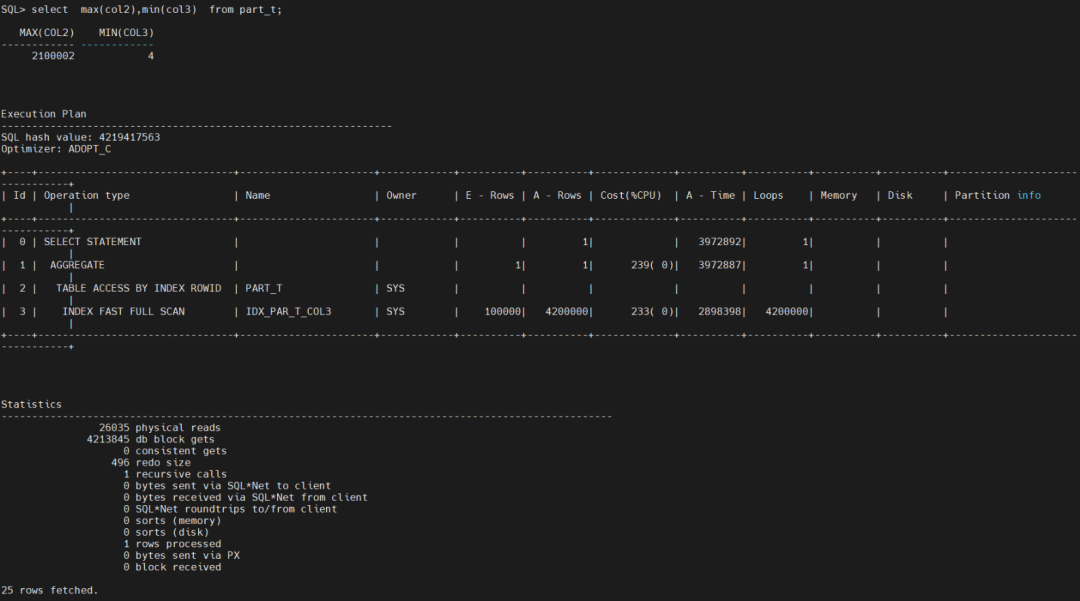Click the 'Disk' column header
The height and width of the screenshot is (601, 1080).
point(900,196)
